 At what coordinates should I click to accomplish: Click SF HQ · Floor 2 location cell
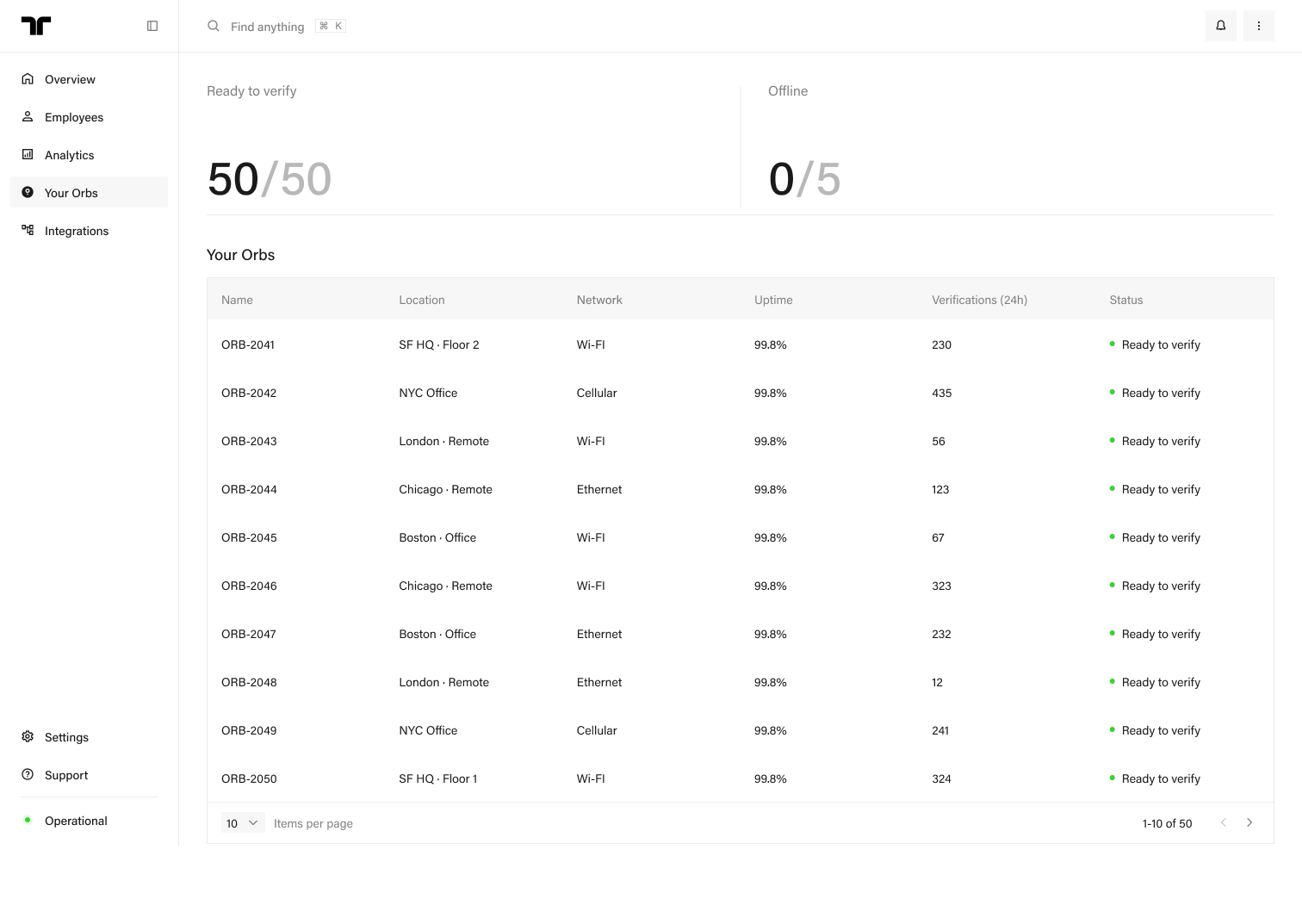(x=439, y=344)
